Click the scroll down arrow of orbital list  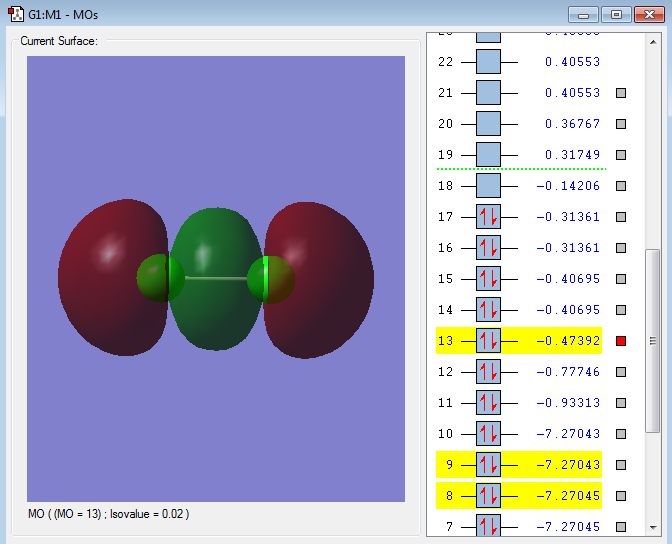pos(653,526)
